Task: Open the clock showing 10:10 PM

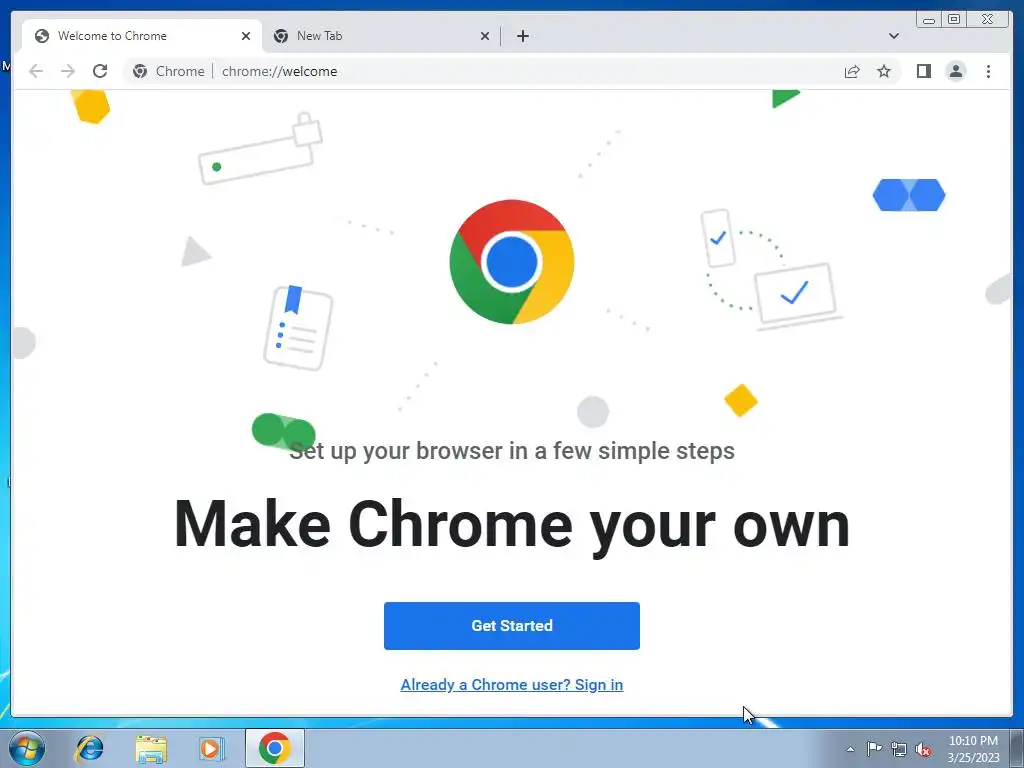Action: click(973, 749)
